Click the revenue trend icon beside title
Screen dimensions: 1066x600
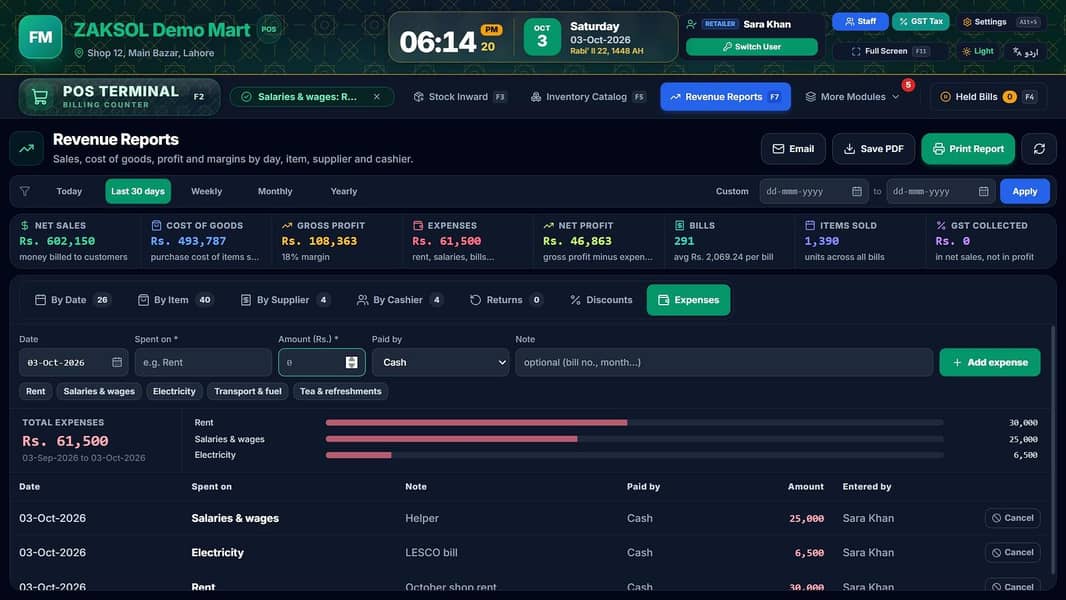point(27,148)
